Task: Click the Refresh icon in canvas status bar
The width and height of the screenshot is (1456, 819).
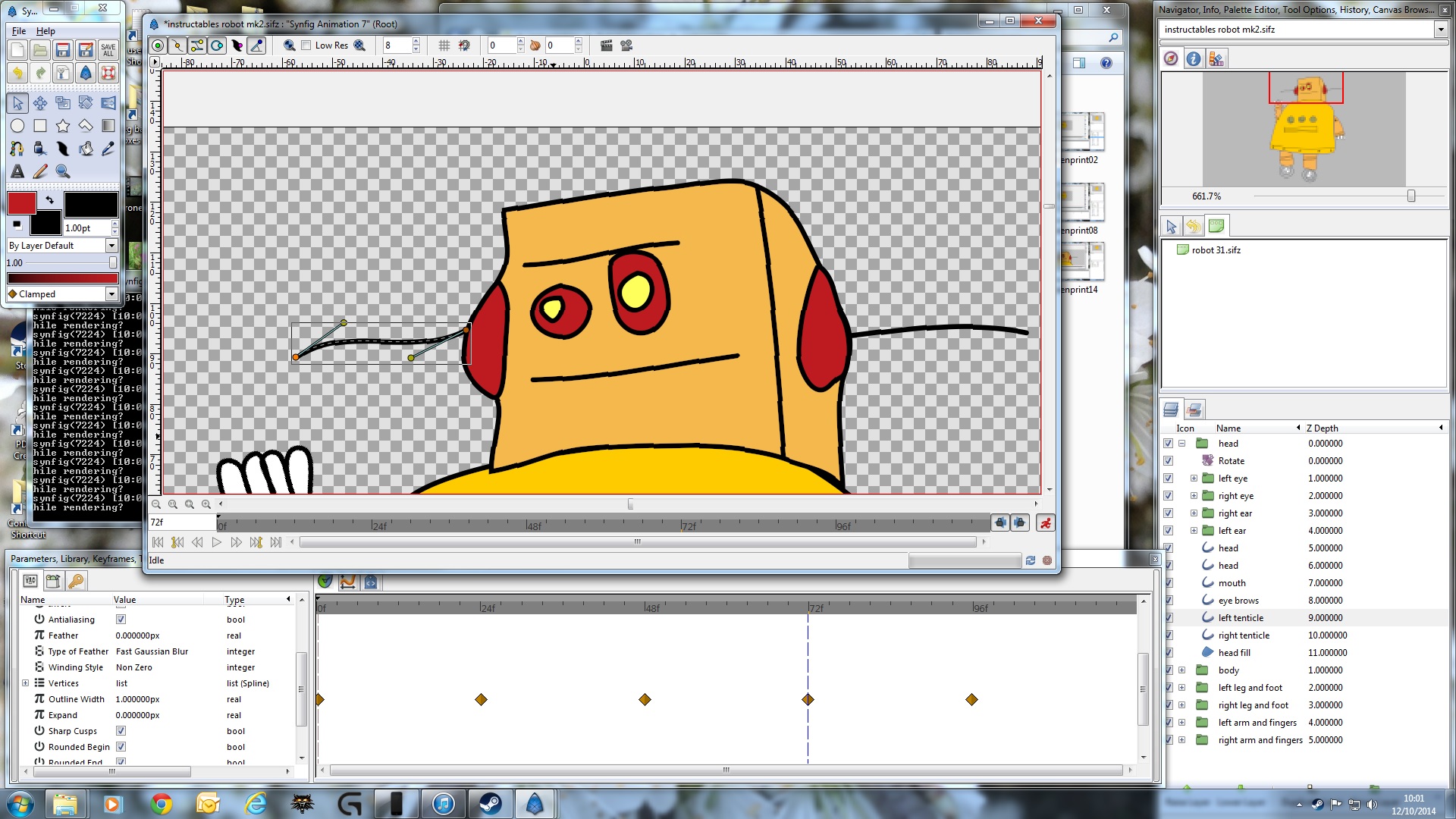Action: tap(1031, 560)
